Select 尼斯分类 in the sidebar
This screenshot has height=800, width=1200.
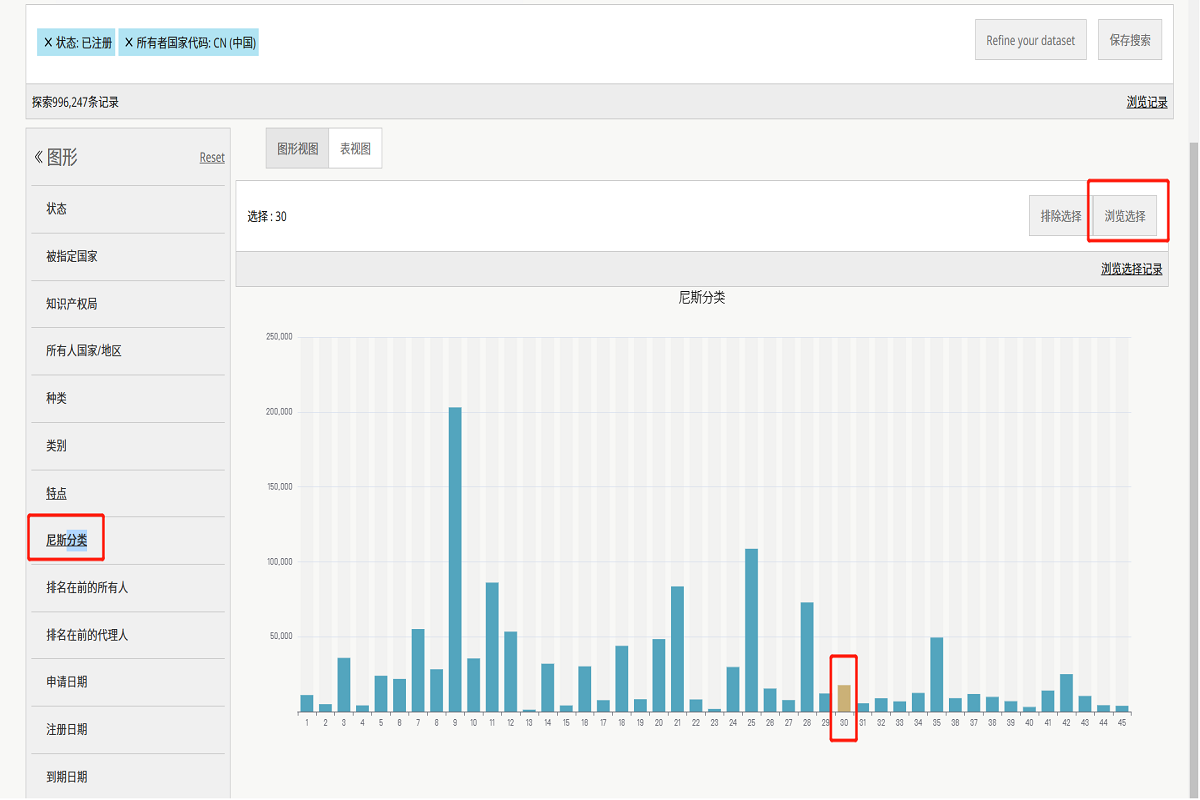pos(128,540)
